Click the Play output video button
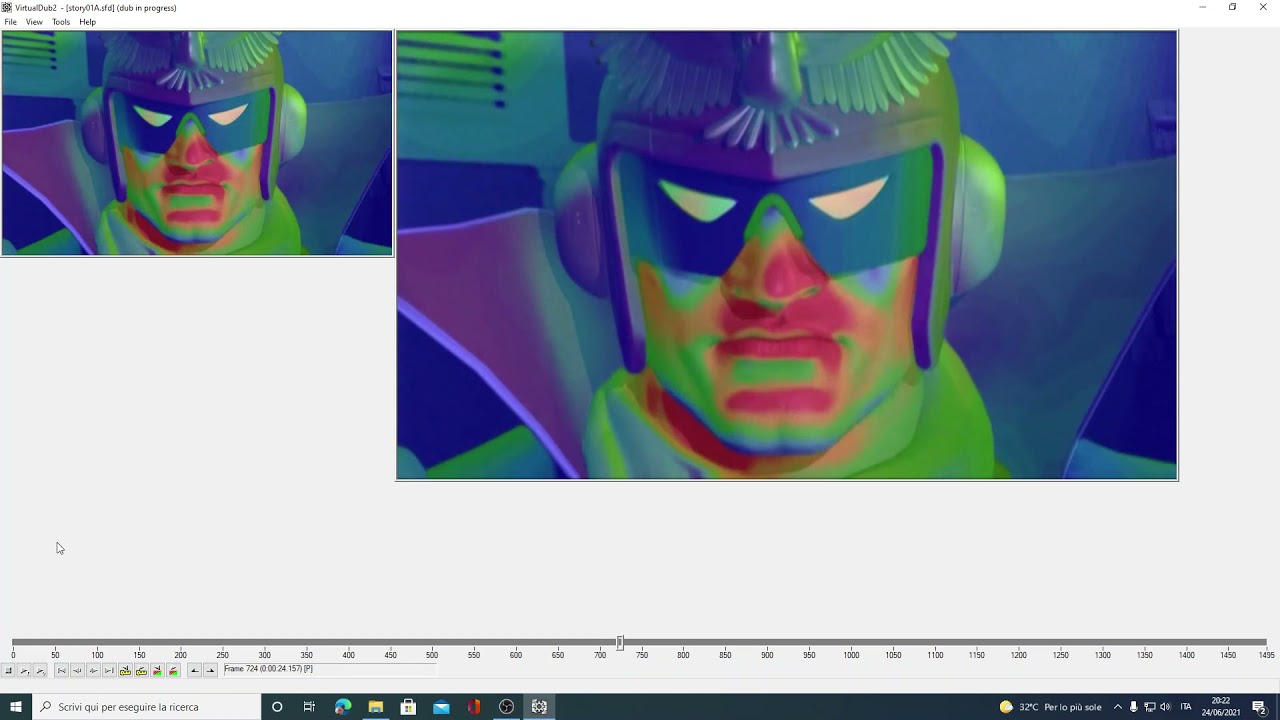The width and height of the screenshot is (1280, 720). (41, 670)
